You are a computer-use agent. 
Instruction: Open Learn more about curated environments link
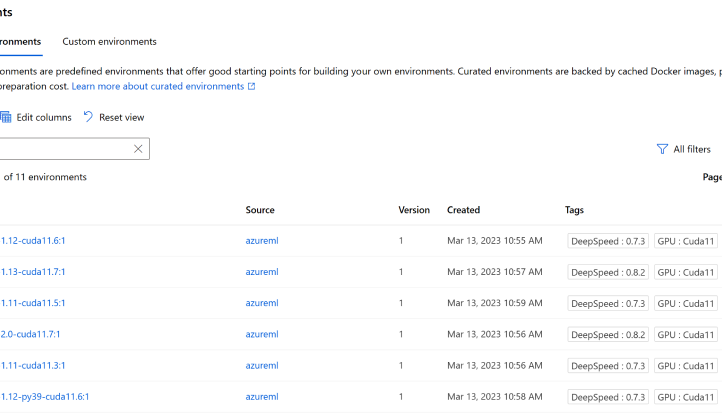coord(157,87)
